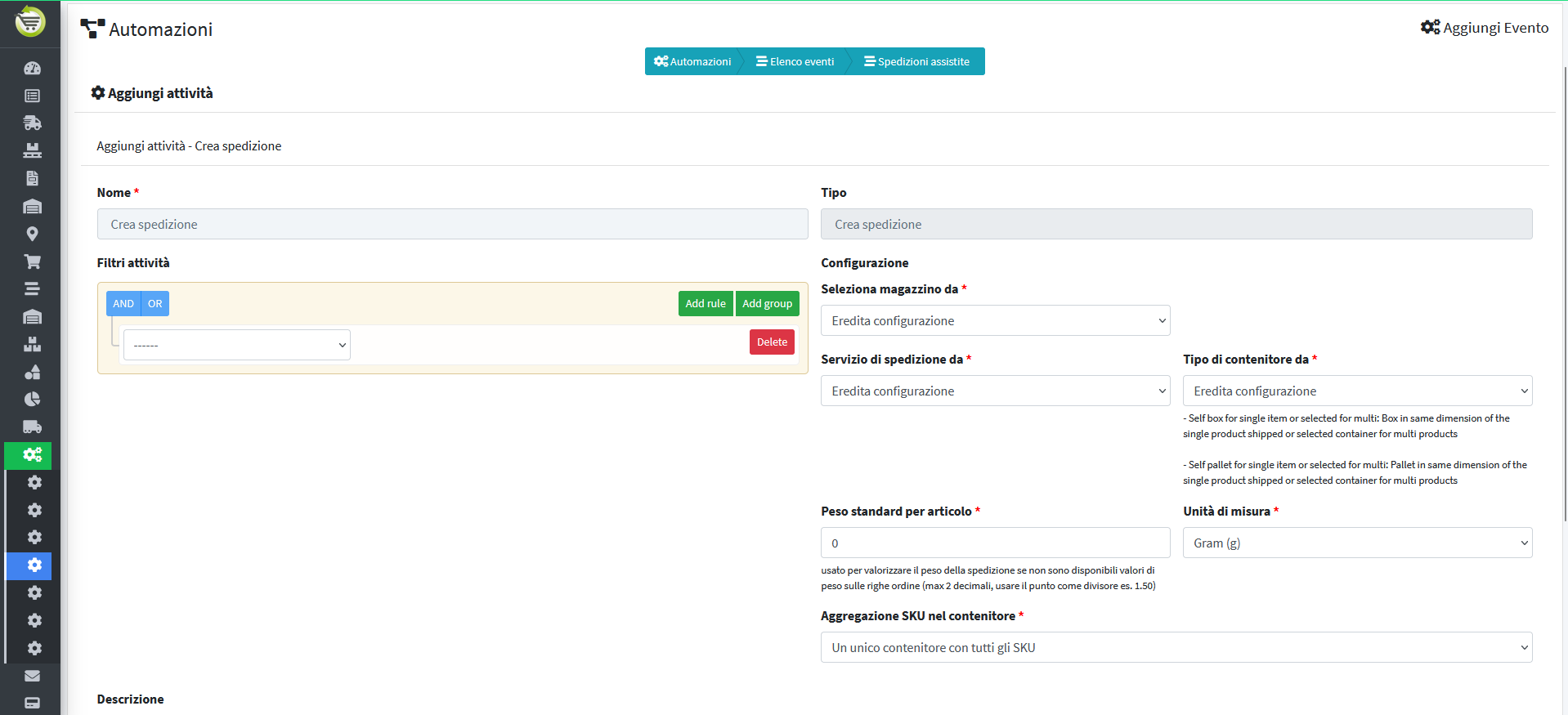1568x715 pixels.
Task: Go to Elenco eventi breadcrumb tab
Action: tap(795, 62)
